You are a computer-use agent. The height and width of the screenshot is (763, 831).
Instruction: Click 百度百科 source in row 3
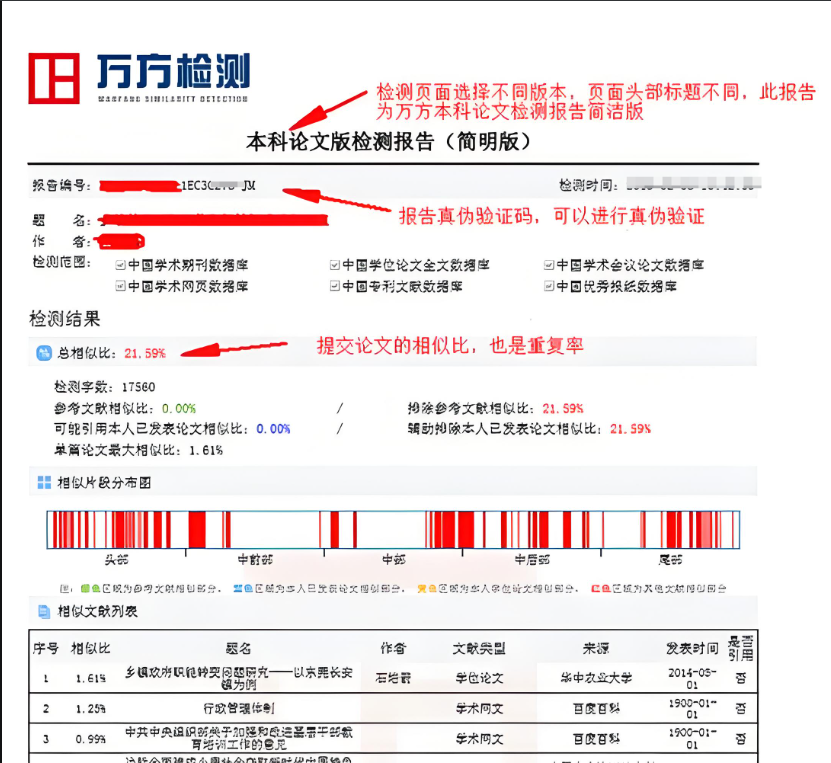(596, 739)
